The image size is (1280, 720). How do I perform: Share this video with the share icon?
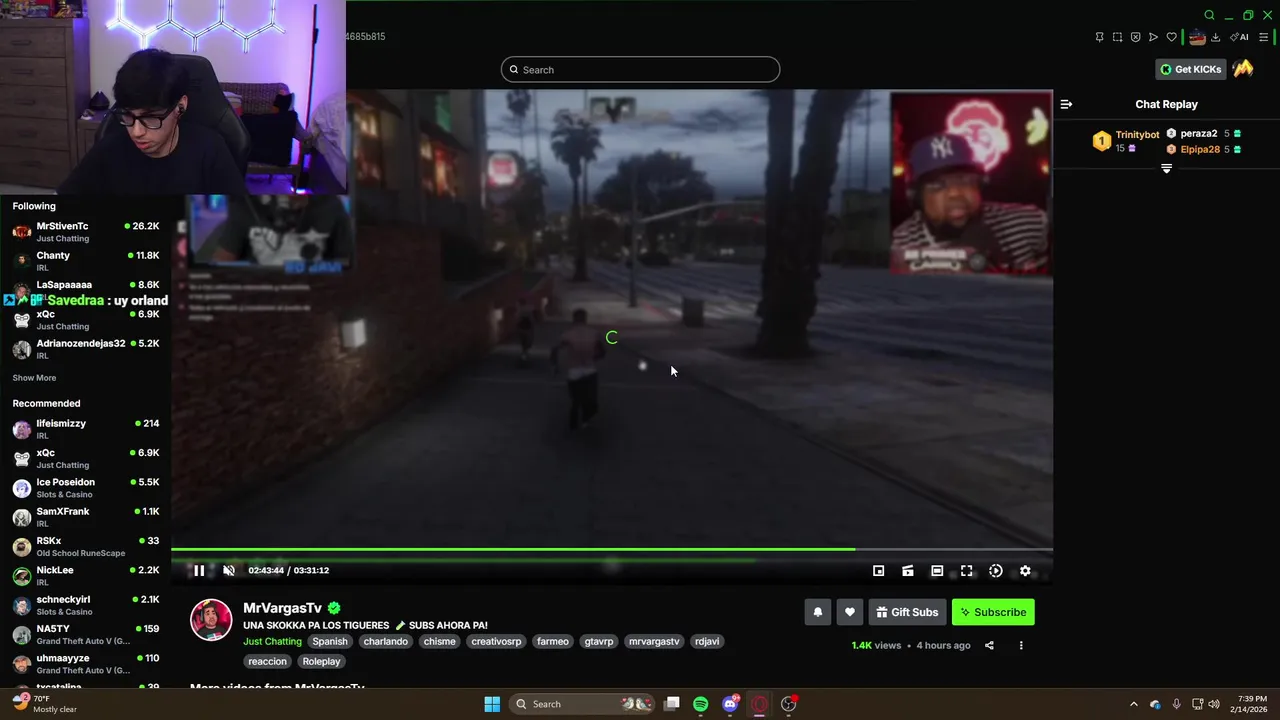[989, 646]
